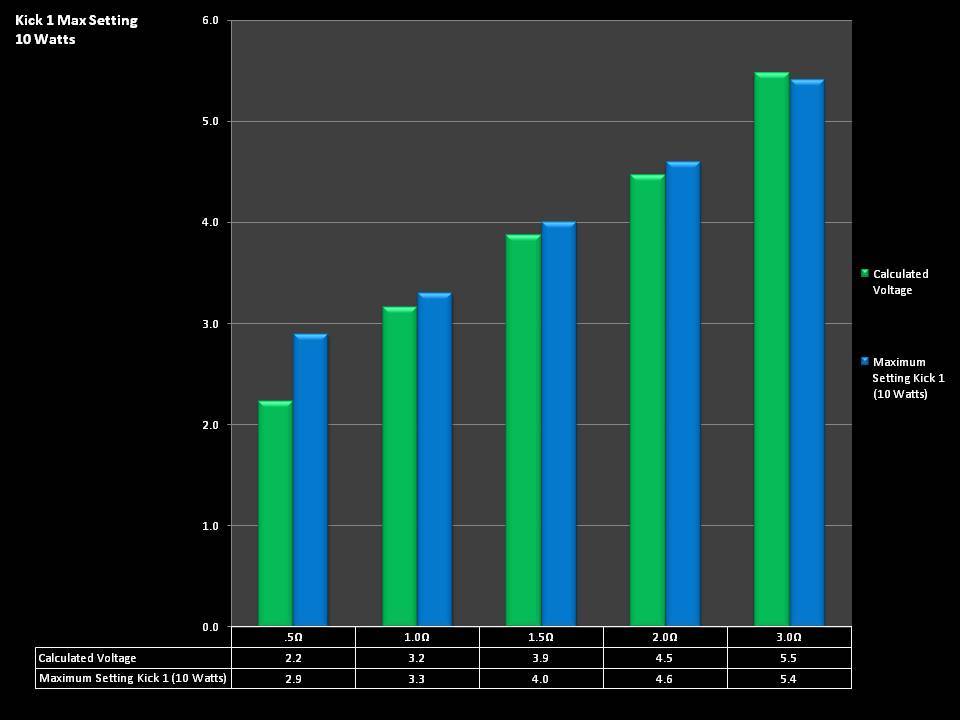Select the blue bar for .5Ω

(x=310, y=480)
